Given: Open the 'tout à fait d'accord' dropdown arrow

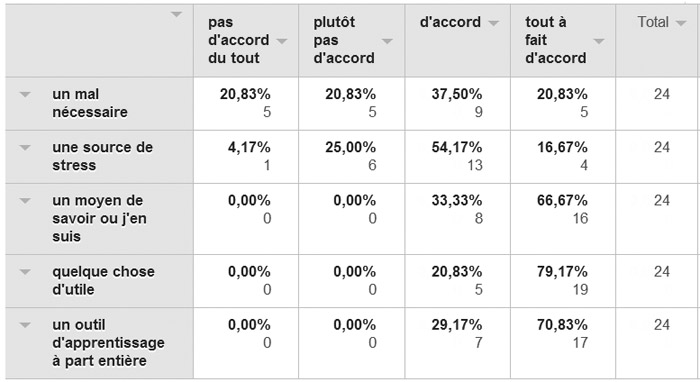Looking at the screenshot, I should pyautogui.click(x=599, y=41).
